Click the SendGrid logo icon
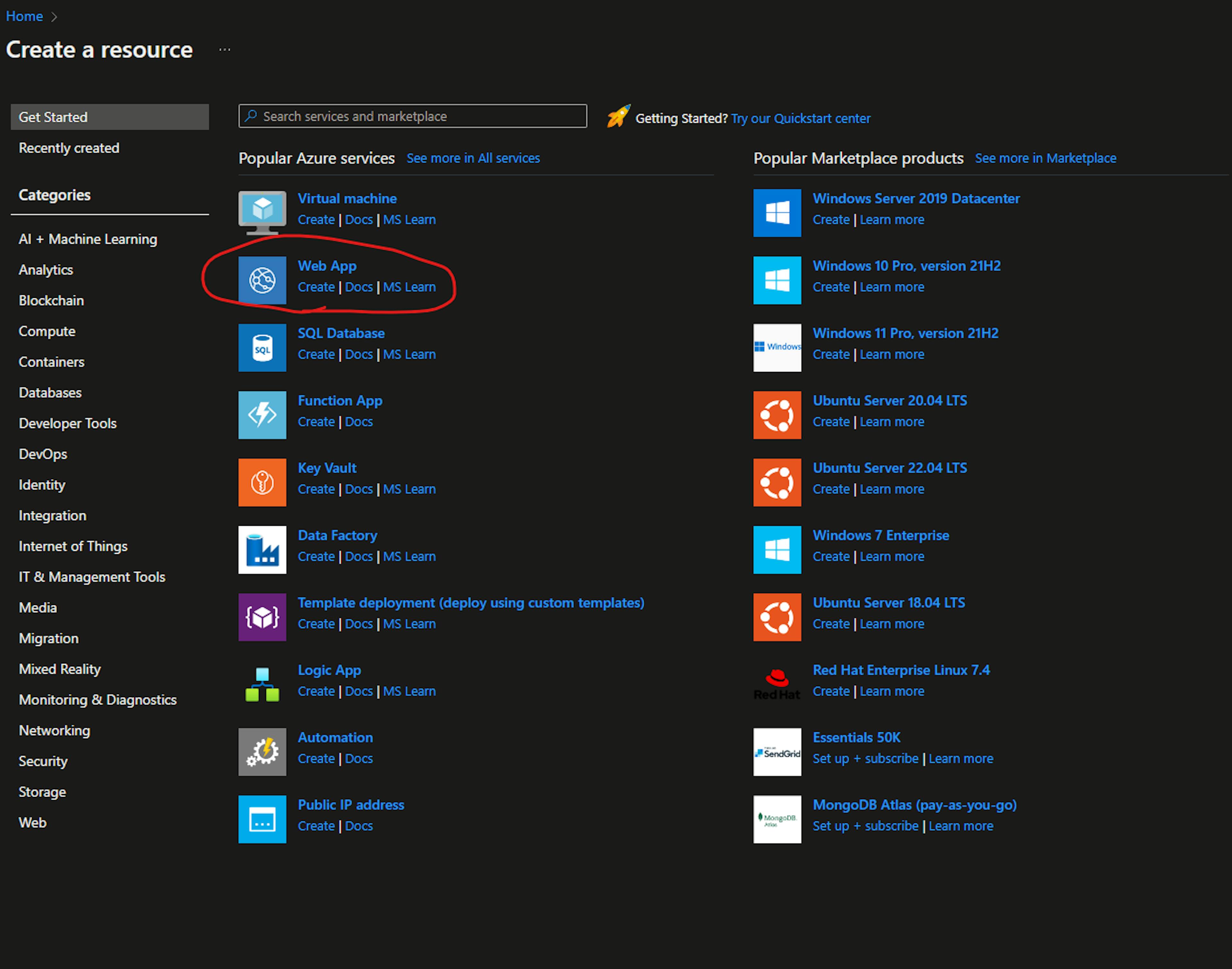The image size is (1232, 969). pyautogui.click(x=777, y=752)
